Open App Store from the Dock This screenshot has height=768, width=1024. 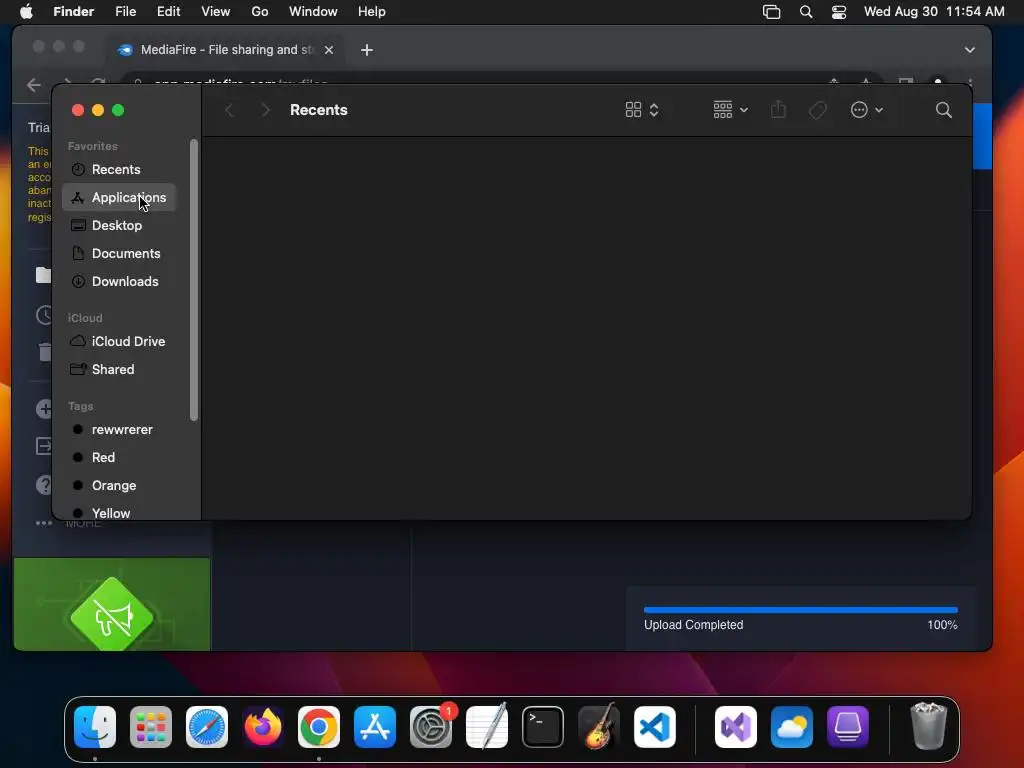[x=375, y=727]
